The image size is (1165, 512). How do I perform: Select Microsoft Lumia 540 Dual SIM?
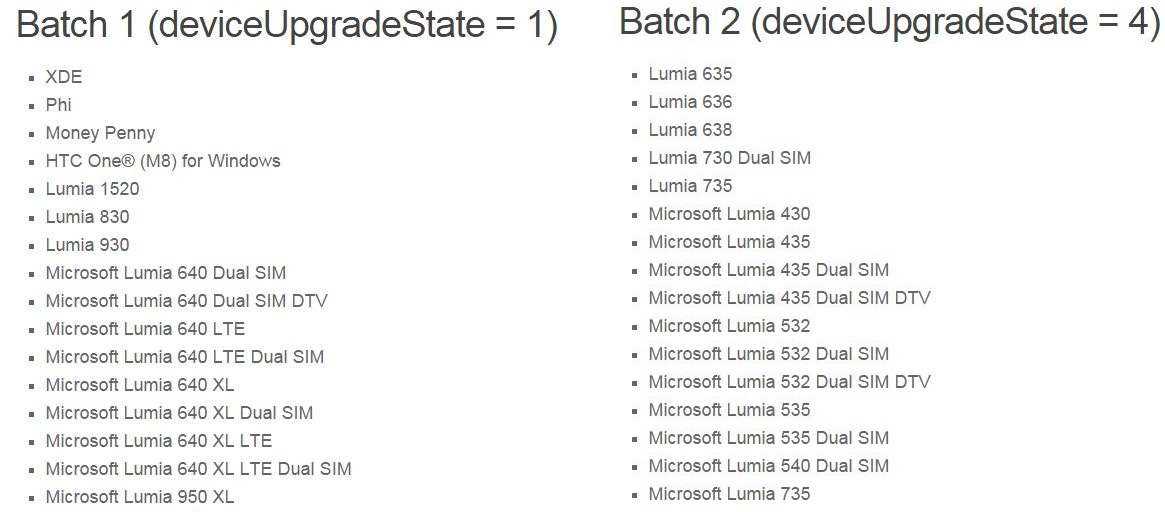pos(768,466)
